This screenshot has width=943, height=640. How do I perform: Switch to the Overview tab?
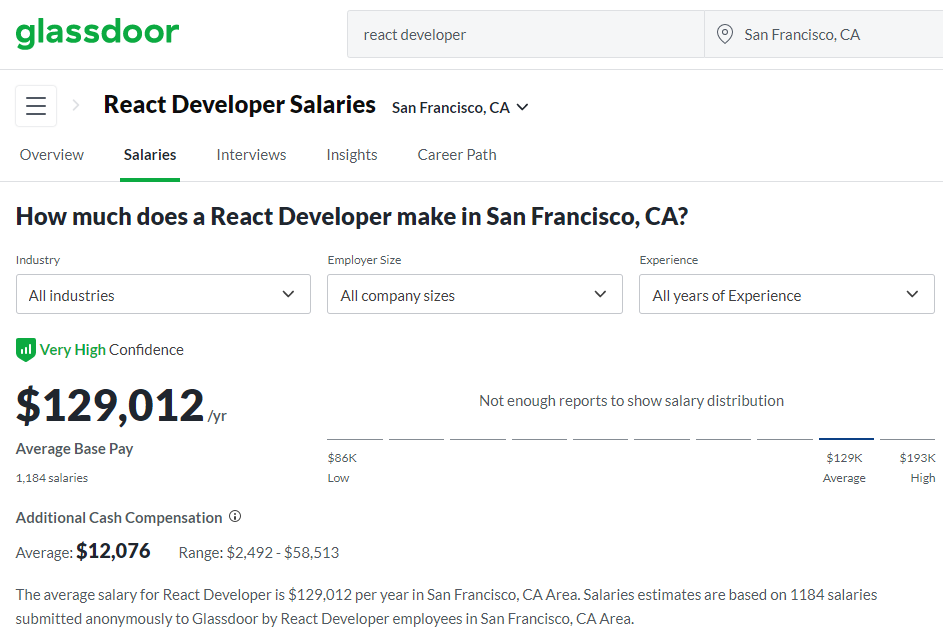(52, 155)
